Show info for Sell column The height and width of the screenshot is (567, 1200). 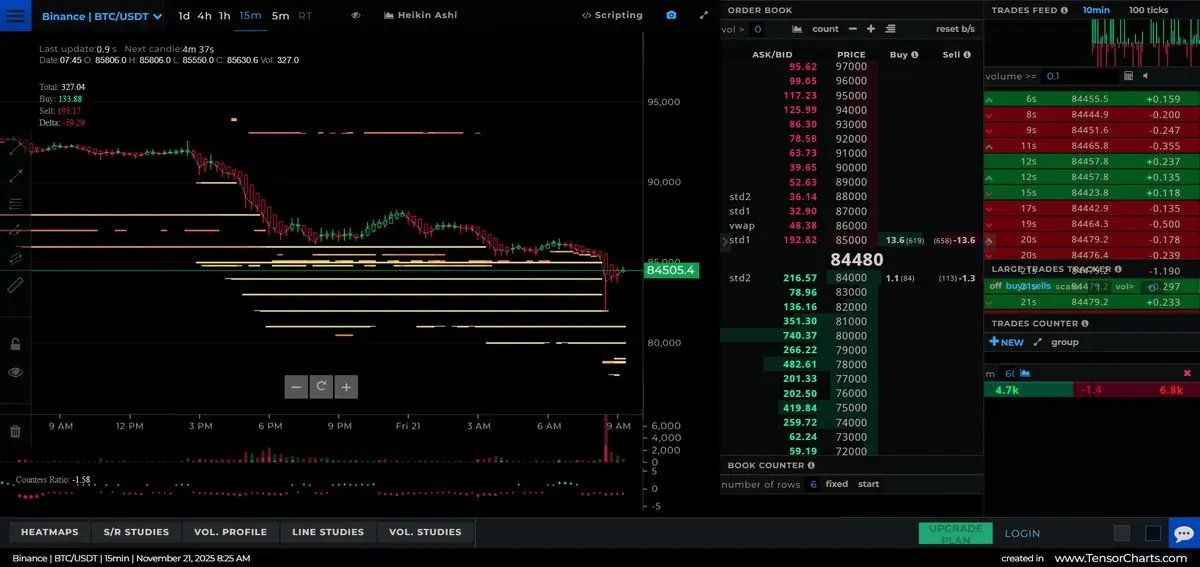(x=965, y=55)
